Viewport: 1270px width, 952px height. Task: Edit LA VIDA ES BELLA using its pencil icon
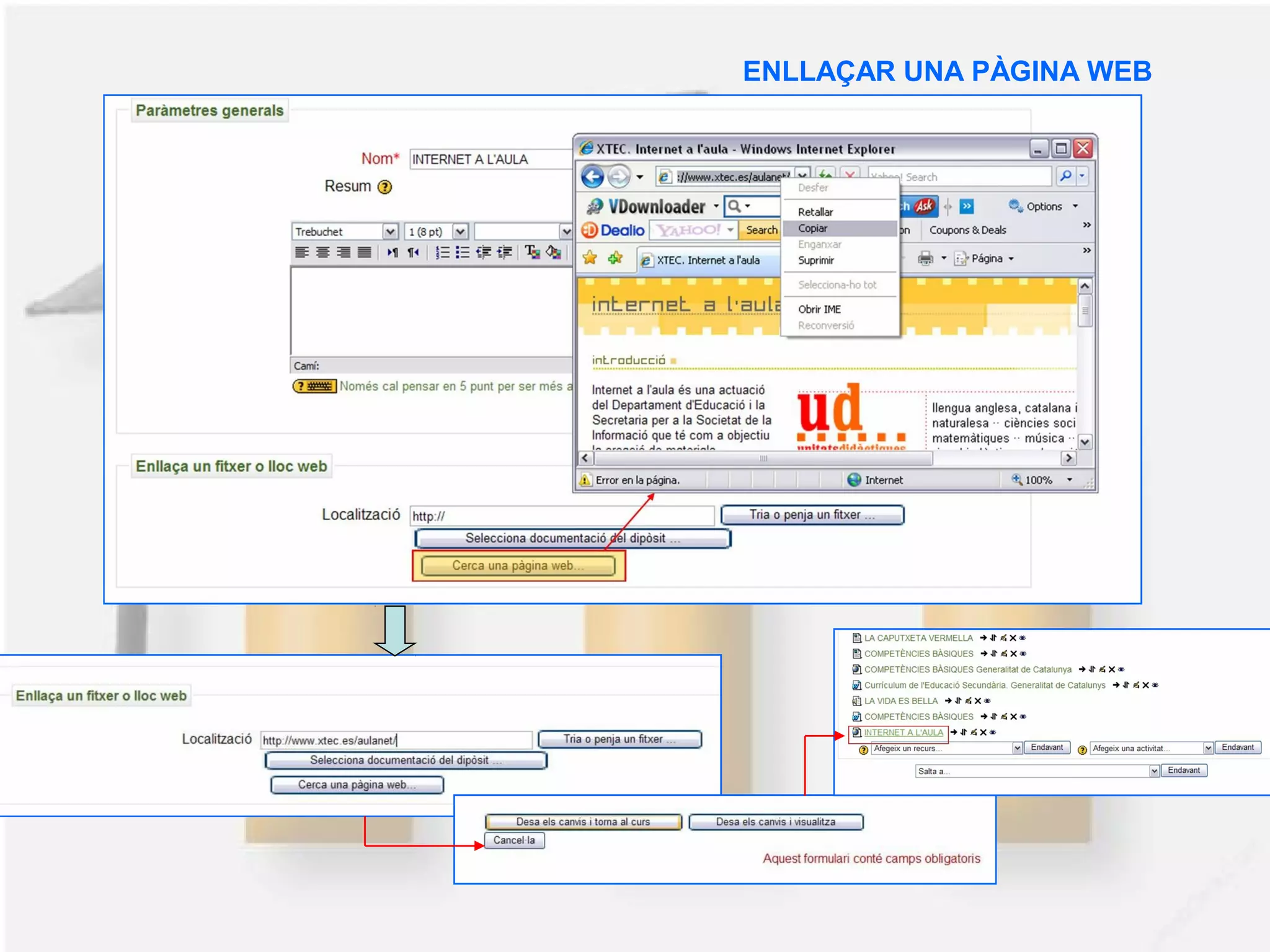pyautogui.click(x=968, y=701)
